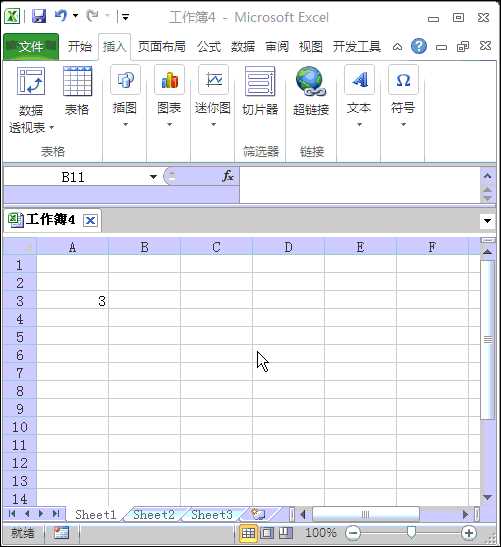Open the 迷你图 sparklines group
501x547 pixels.
point(213,96)
